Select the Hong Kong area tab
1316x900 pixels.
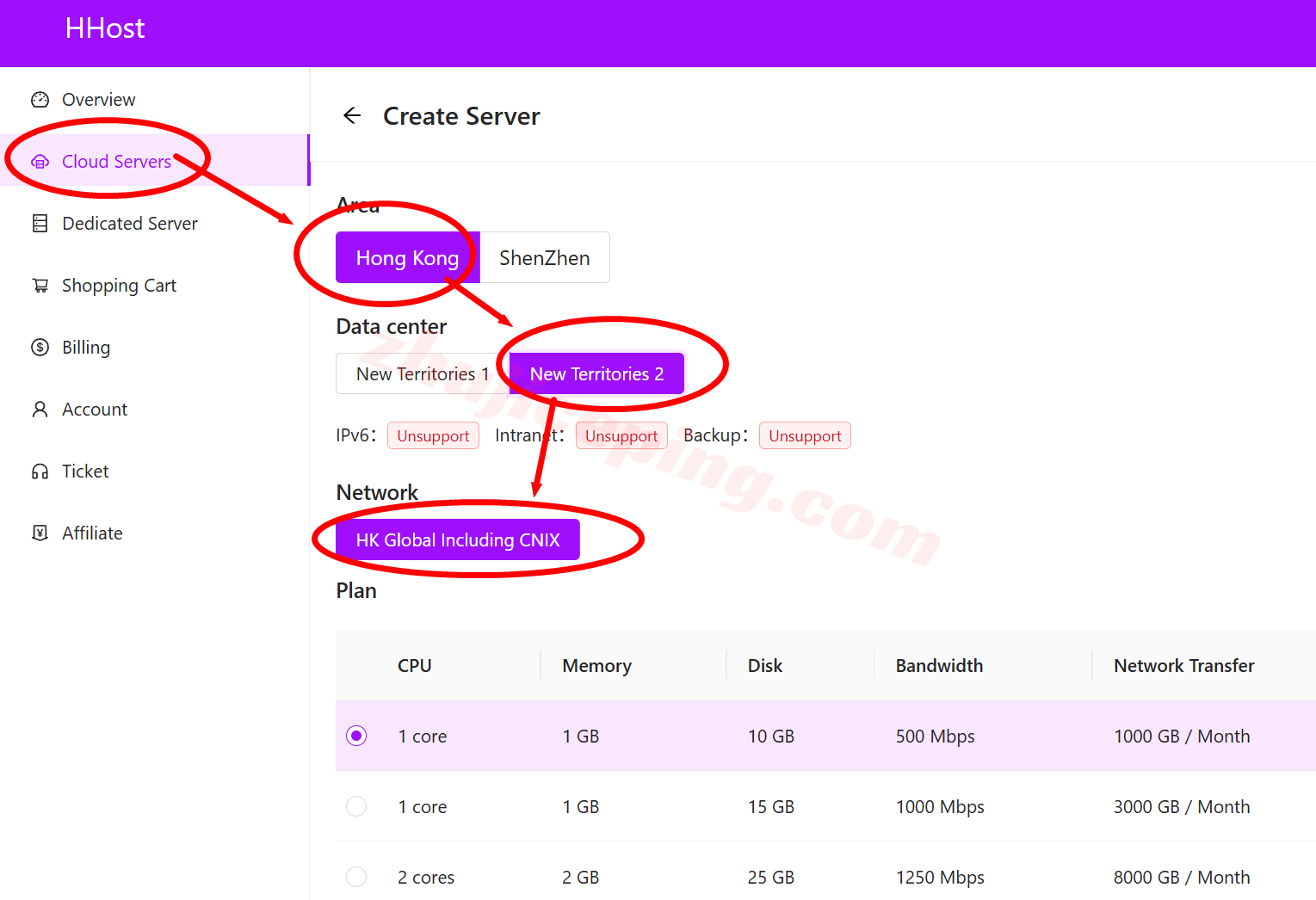tap(406, 257)
